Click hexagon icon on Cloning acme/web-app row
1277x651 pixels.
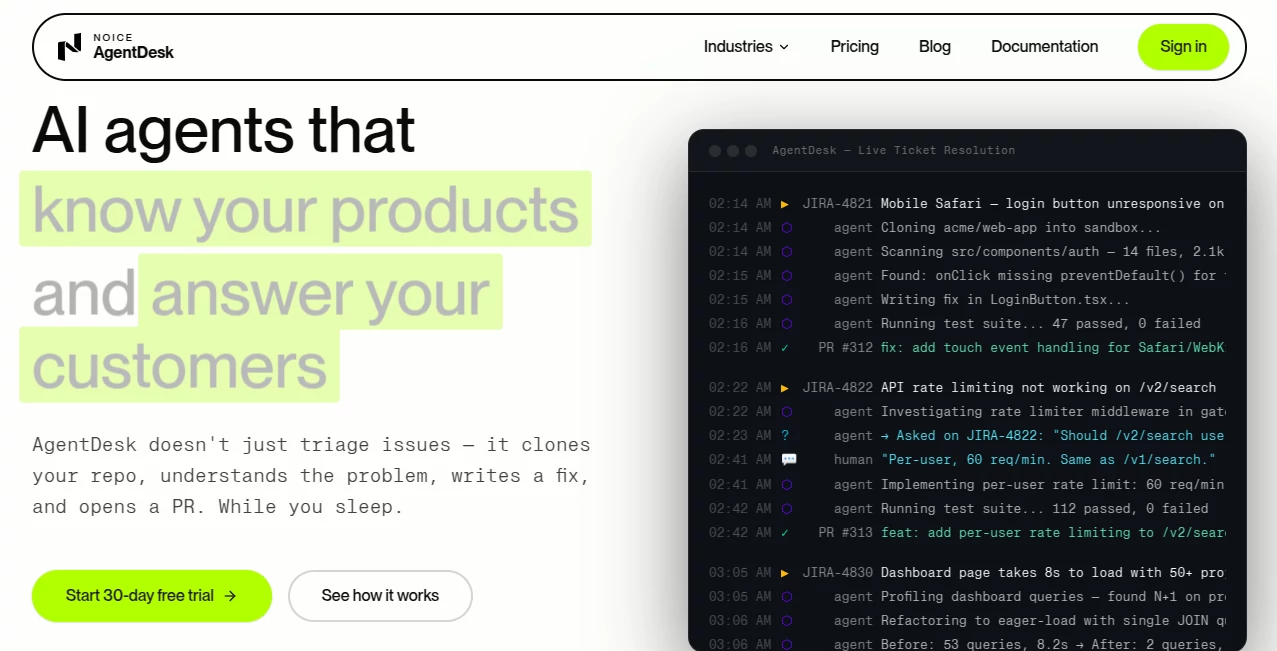[x=786, y=228]
